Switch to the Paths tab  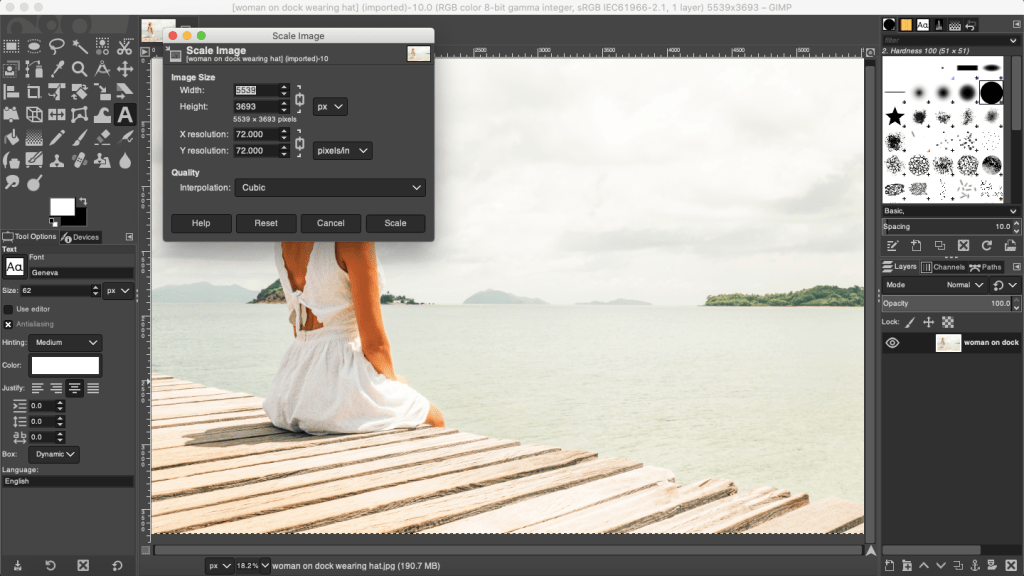coord(987,267)
